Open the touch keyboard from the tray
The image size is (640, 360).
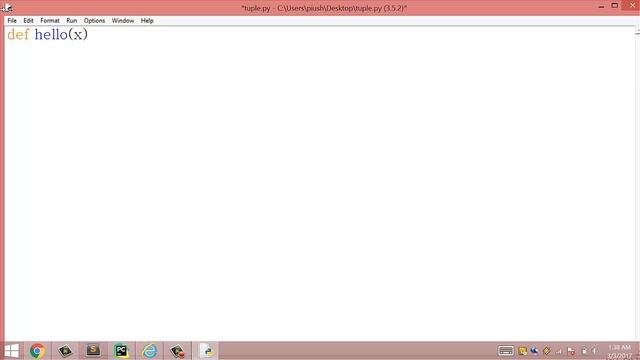[506, 351]
